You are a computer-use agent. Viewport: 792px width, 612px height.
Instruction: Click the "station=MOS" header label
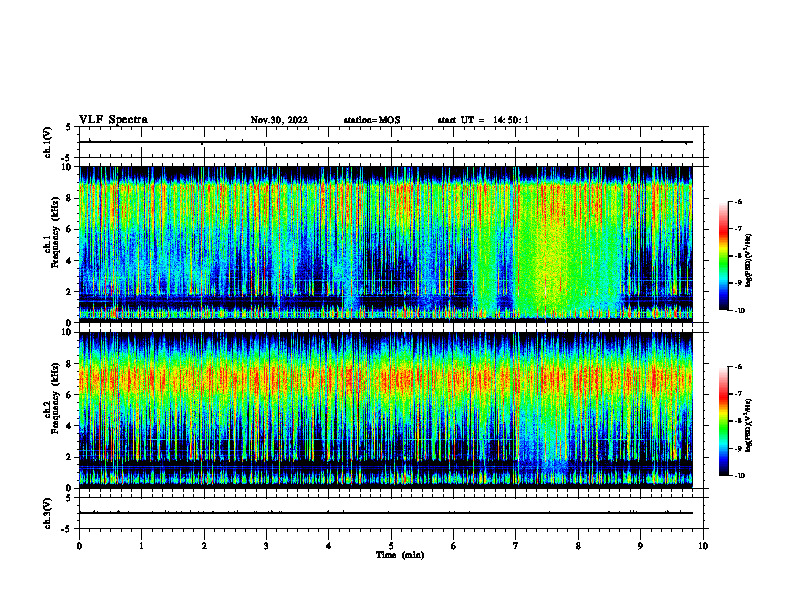pos(372,120)
